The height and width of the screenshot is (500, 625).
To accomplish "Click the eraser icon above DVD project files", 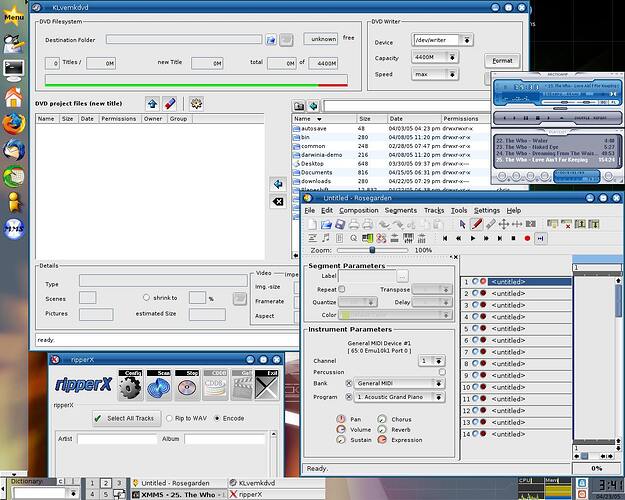I will pos(170,104).
